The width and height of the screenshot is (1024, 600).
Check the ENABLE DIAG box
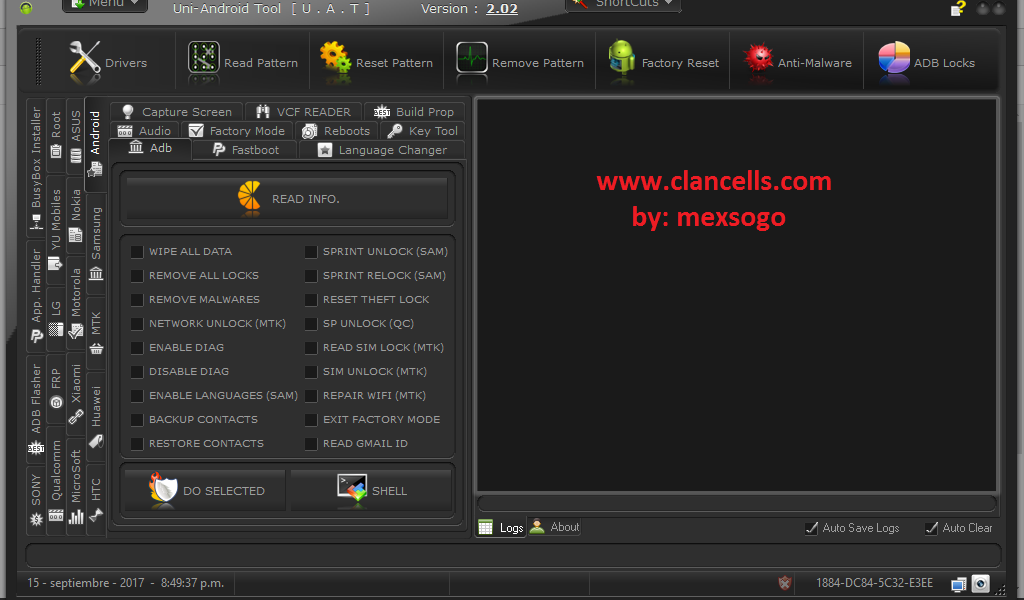point(137,348)
